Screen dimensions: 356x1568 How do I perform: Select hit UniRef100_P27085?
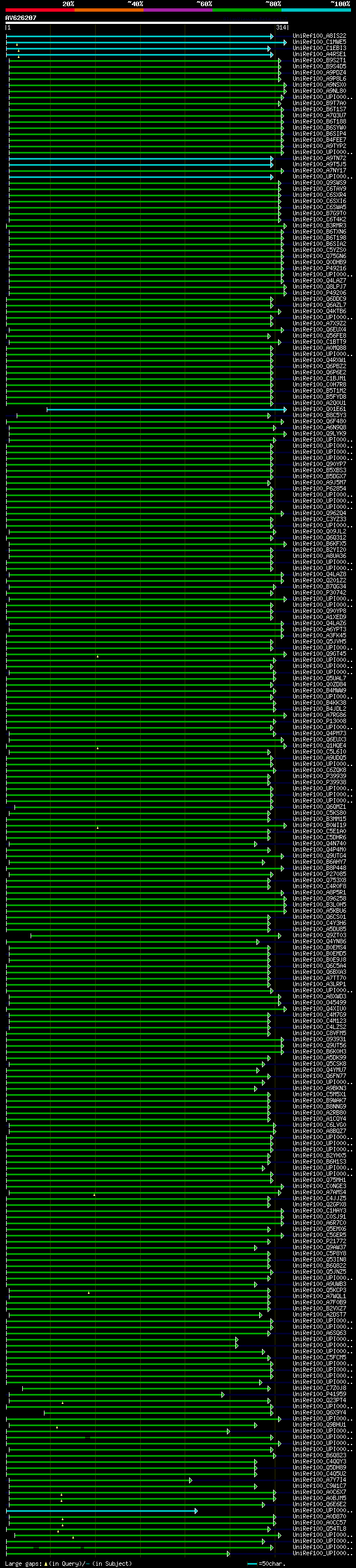click(319, 874)
